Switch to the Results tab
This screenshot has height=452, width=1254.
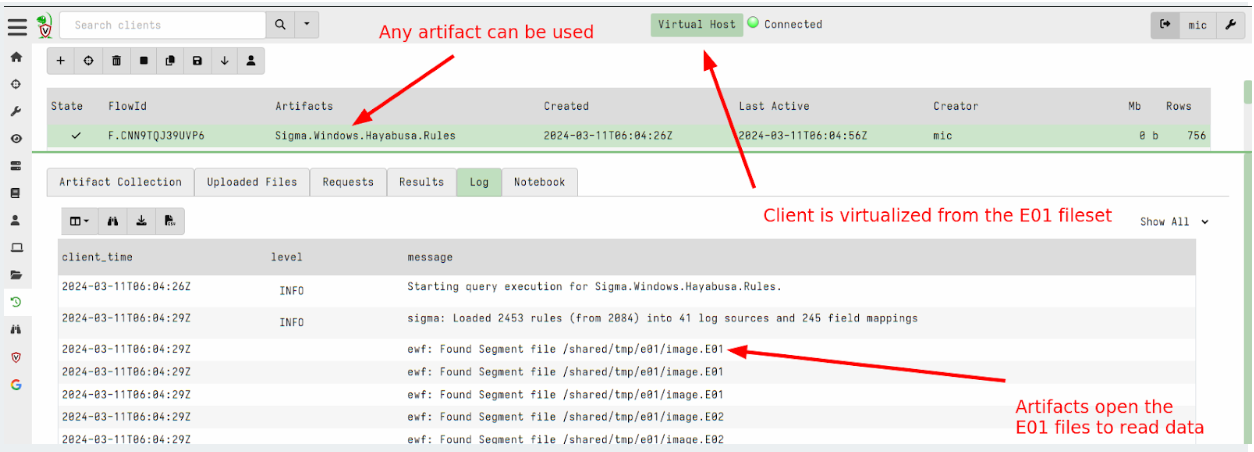421,182
